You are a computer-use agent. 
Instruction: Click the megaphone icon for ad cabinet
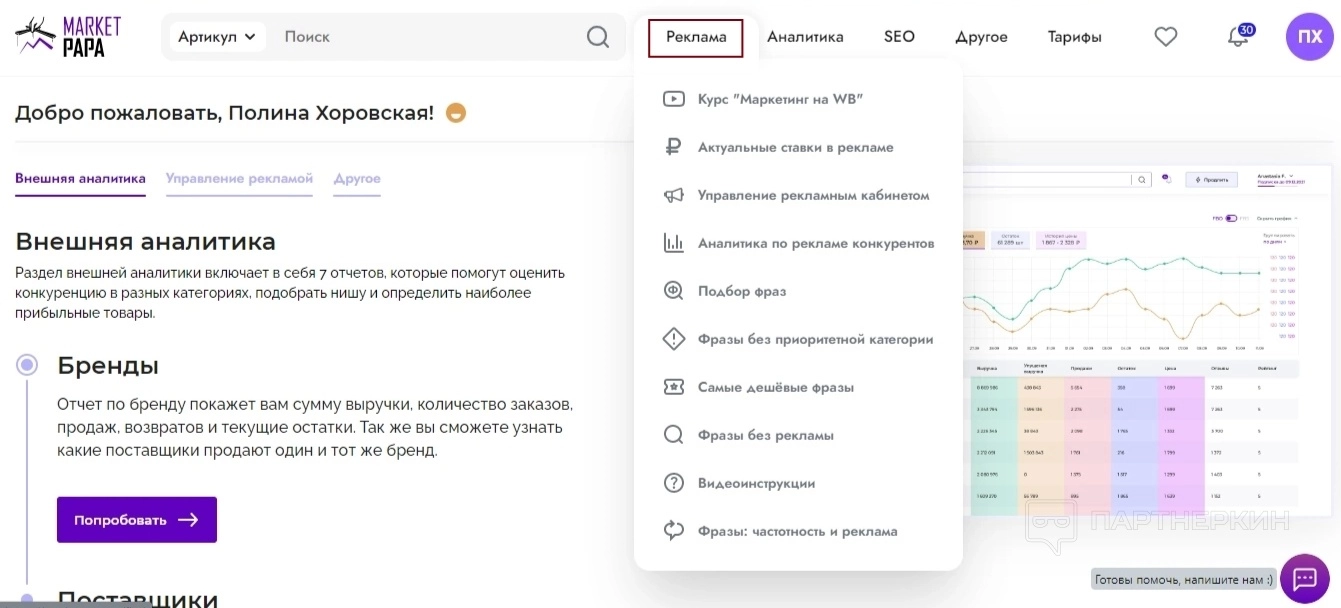[x=673, y=195]
